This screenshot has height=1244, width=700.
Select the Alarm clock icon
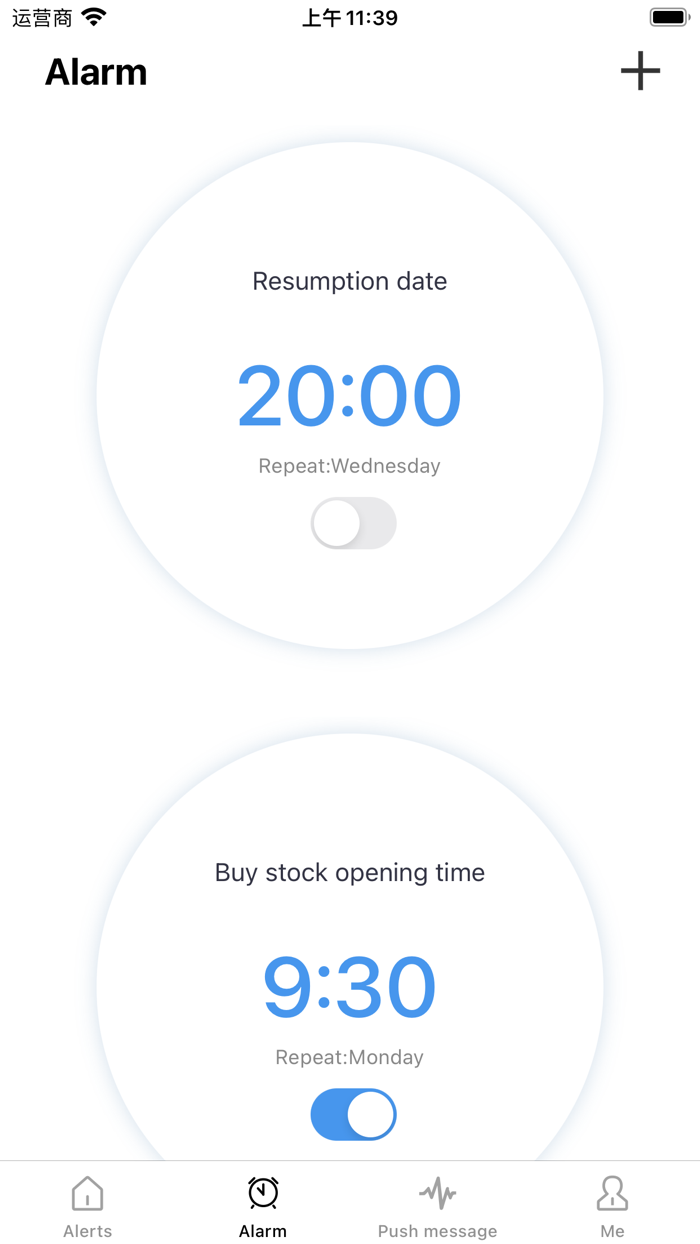pos(262,1193)
